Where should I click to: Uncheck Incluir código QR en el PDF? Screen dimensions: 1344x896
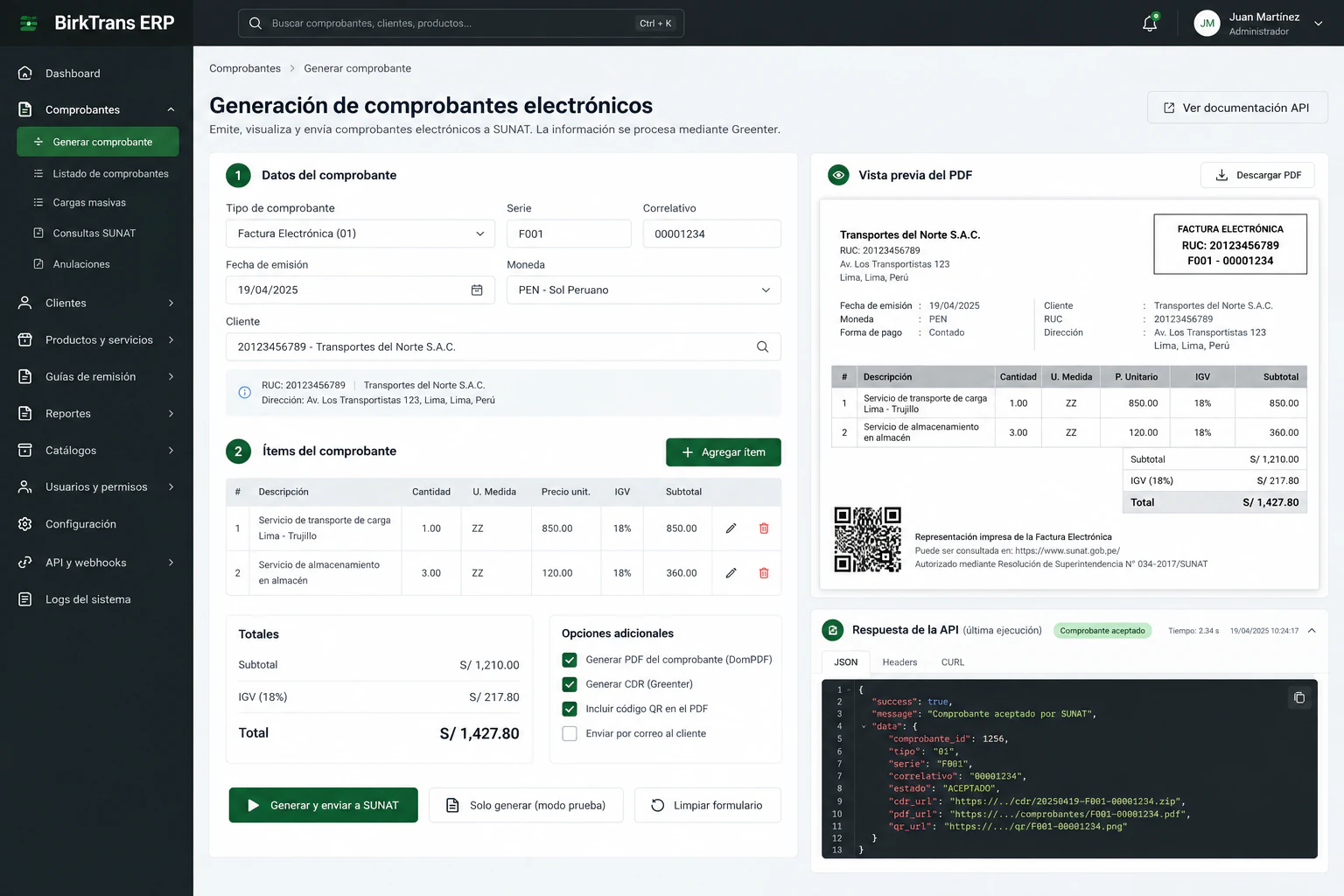[570, 709]
